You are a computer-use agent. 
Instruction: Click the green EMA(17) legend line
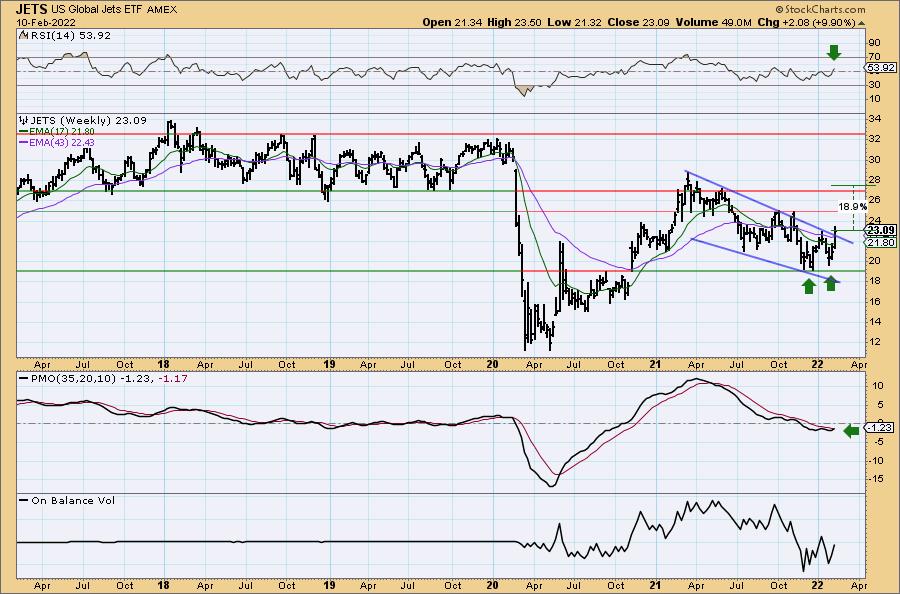[24, 132]
